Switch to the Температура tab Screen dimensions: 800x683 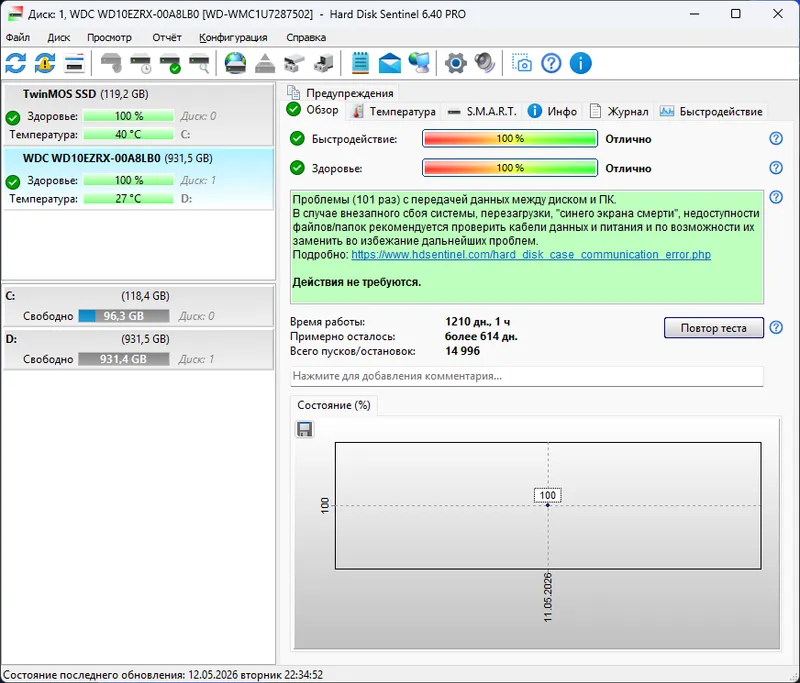(x=394, y=111)
